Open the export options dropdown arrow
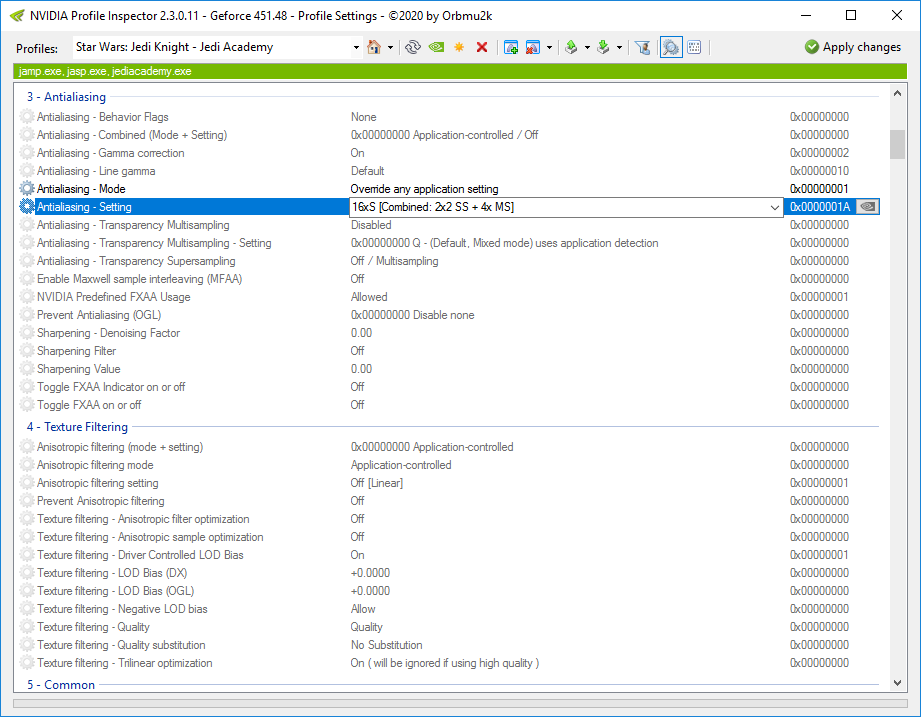 coord(587,48)
